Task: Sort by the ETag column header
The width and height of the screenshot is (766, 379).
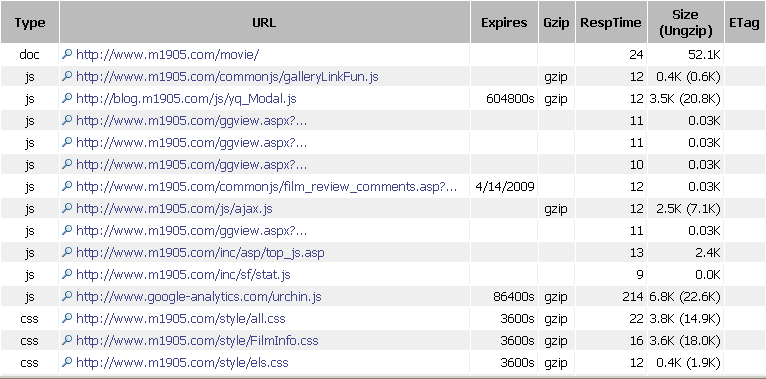Action: 745,22
